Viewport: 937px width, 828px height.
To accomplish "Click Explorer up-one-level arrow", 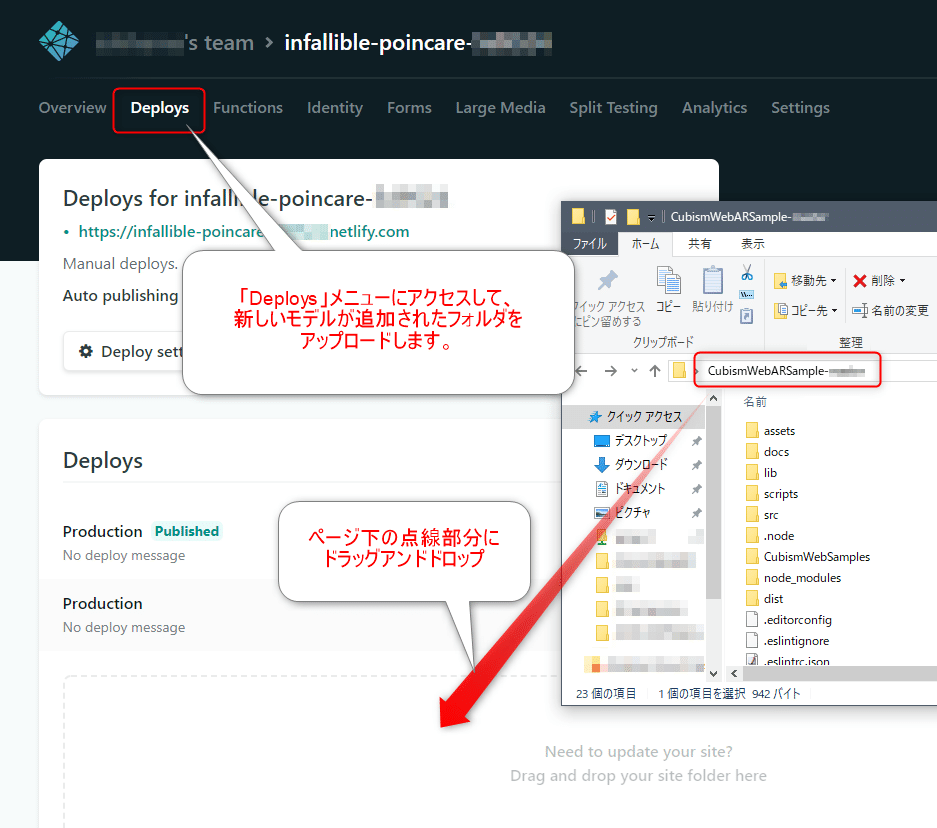I will (655, 371).
